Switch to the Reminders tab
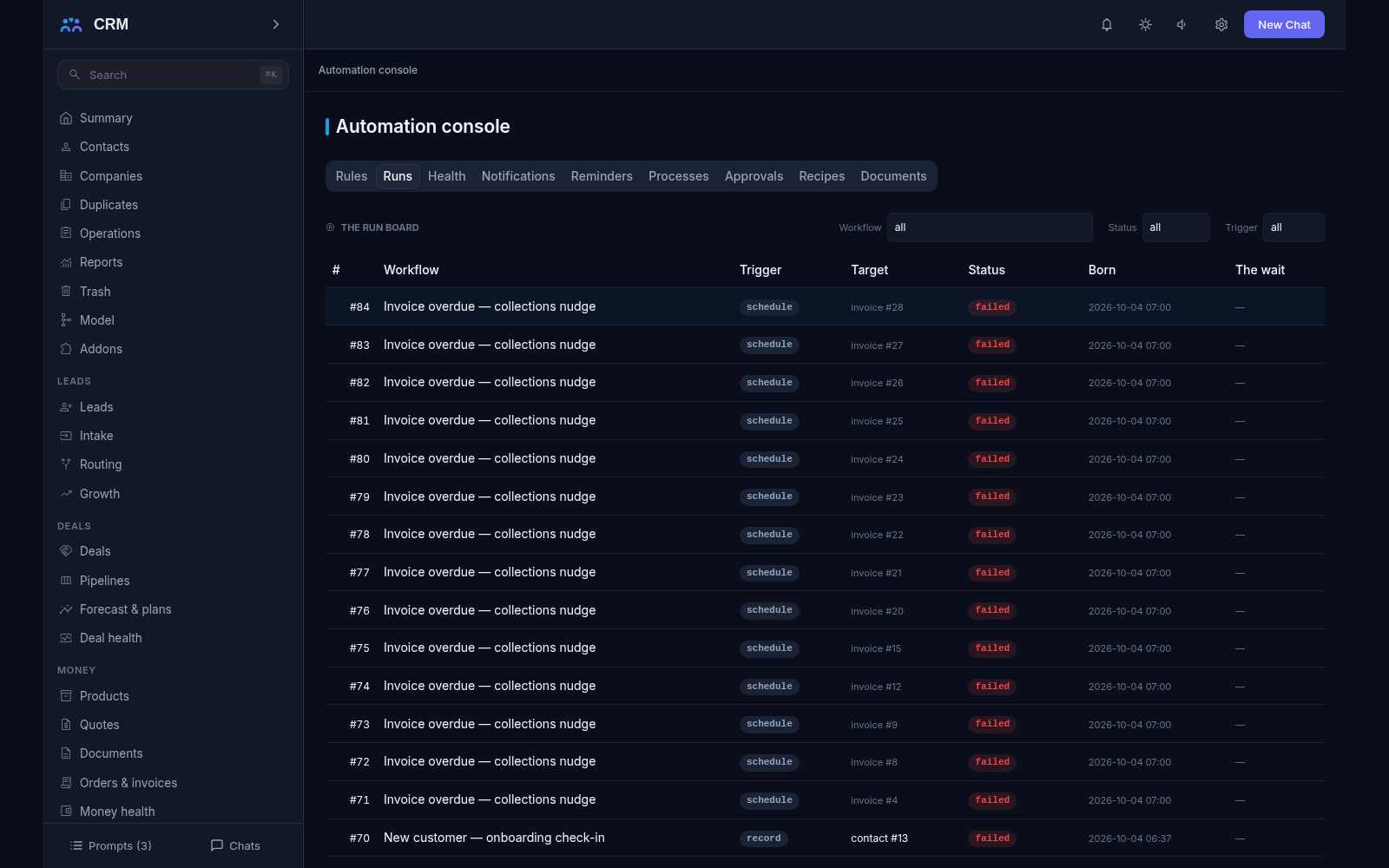The height and width of the screenshot is (868, 1389). 602,176
